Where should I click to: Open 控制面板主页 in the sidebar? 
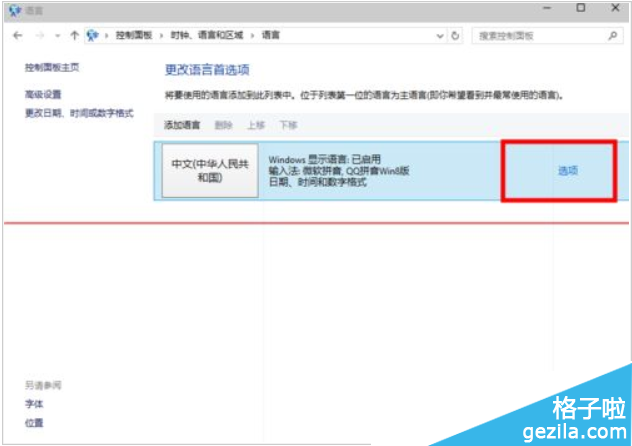(x=52, y=67)
